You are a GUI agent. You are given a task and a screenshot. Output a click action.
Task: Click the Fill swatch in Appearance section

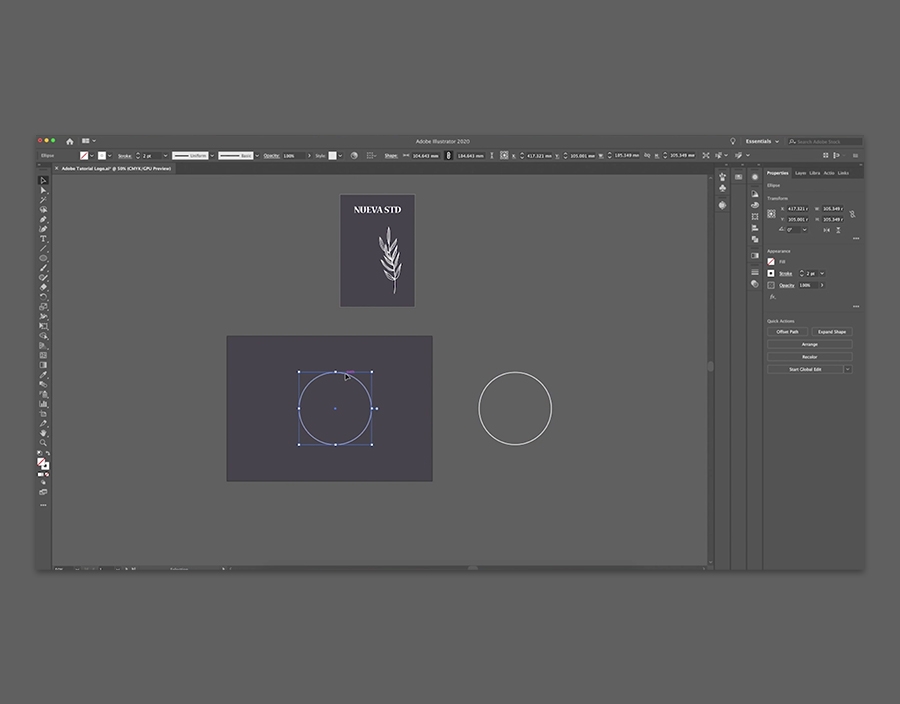[771, 262]
